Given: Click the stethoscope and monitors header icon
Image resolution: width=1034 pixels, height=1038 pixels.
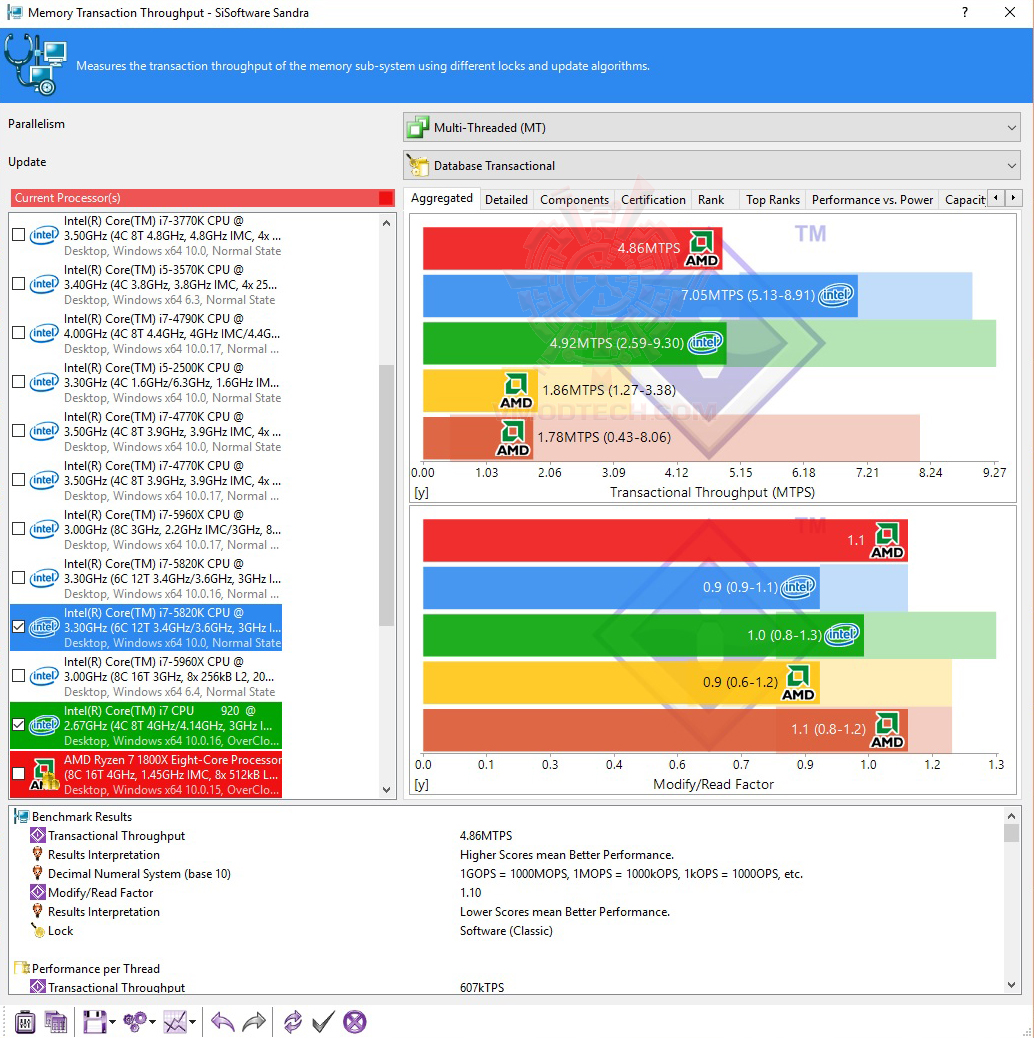Looking at the screenshot, I should (x=36, y=65).
